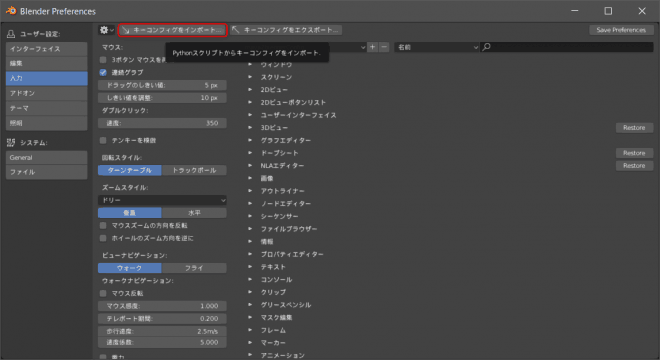The height and width of the screenshot is (360, 660).
Task: Open the テーマ preferences tab
Action: [47, 108]
